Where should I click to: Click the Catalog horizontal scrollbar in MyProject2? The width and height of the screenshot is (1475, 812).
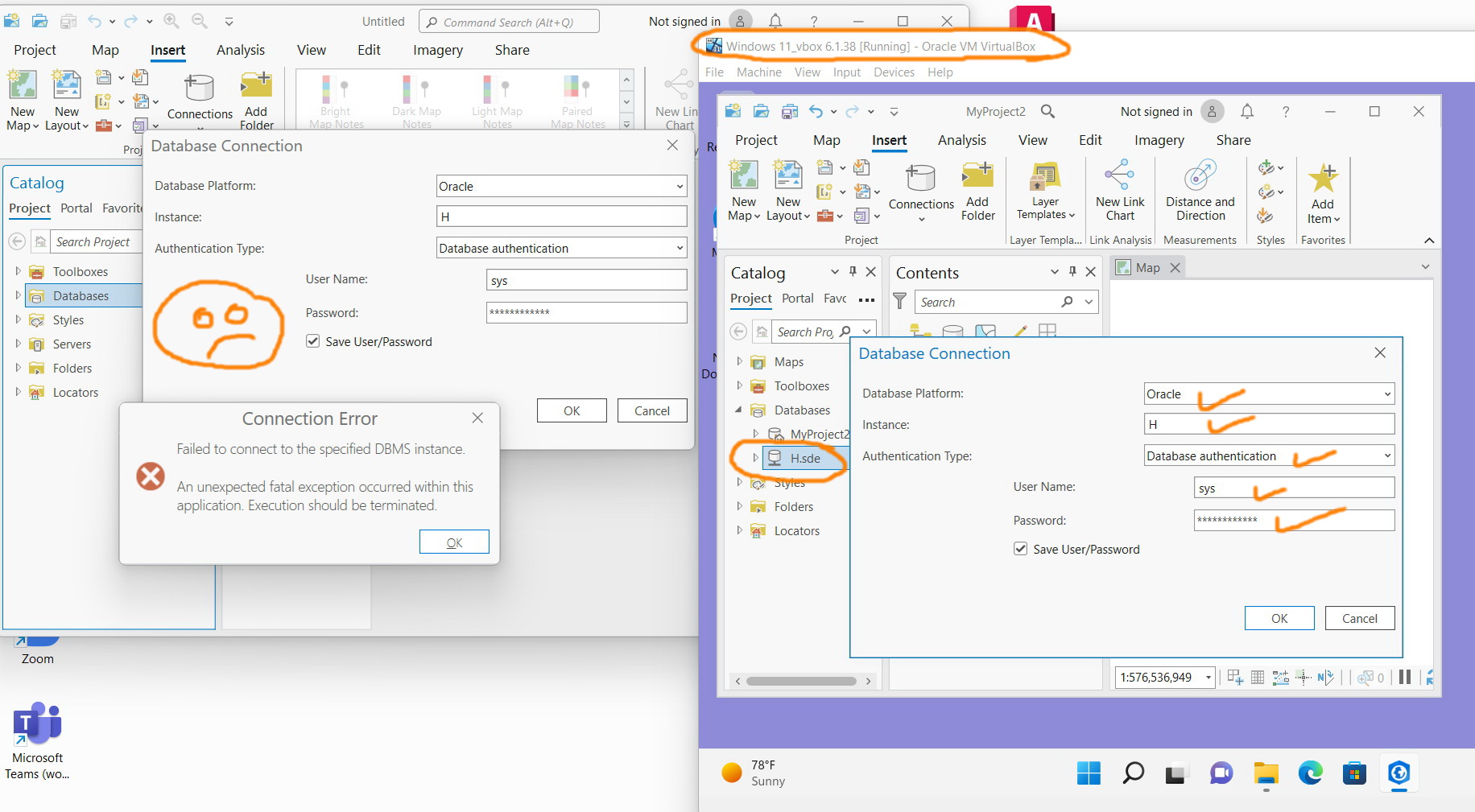(x=802, y=681)
